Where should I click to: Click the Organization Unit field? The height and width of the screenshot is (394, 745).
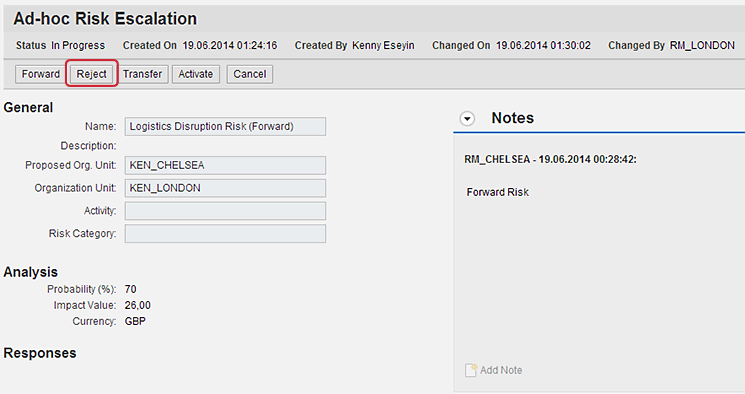[x=225, y=188]
